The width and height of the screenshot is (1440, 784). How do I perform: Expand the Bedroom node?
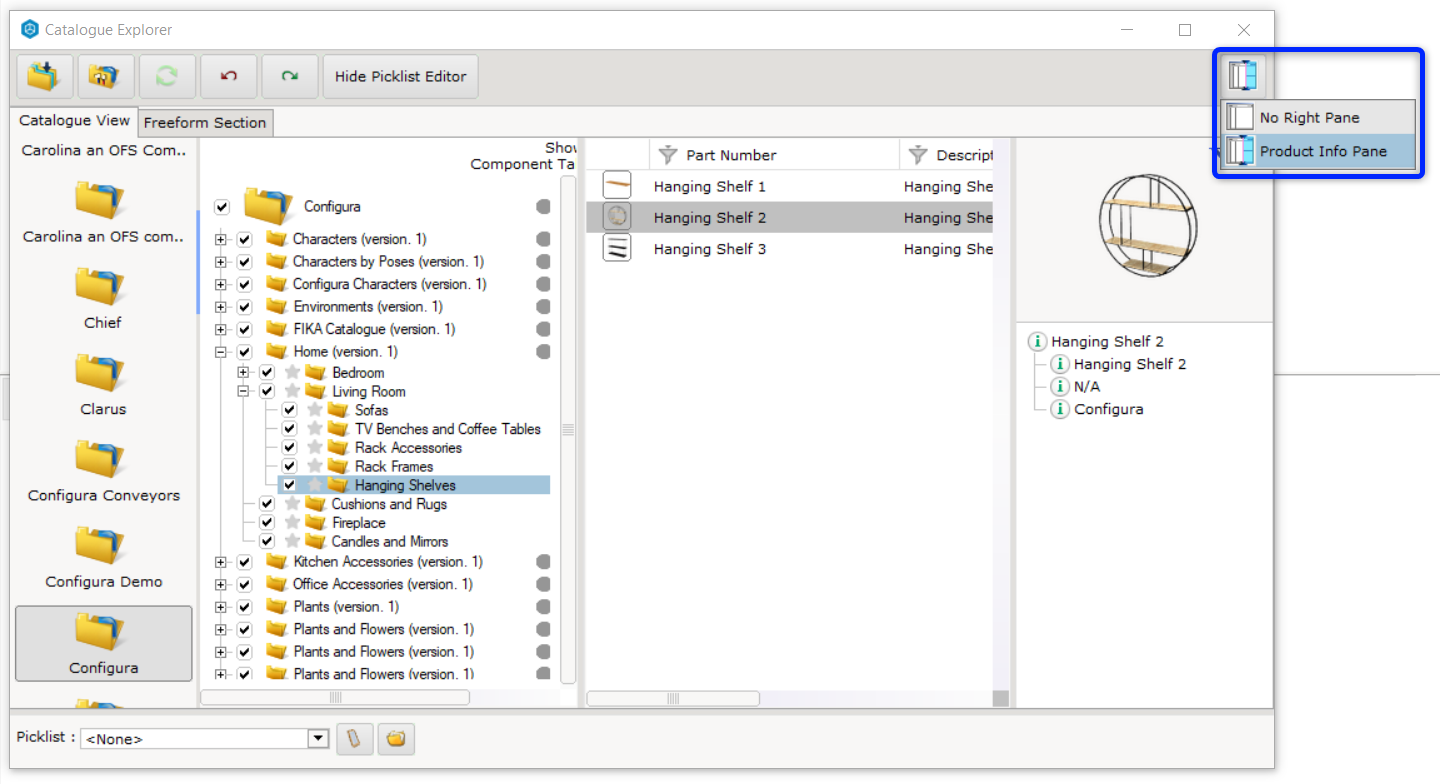(x=243, y=372)
